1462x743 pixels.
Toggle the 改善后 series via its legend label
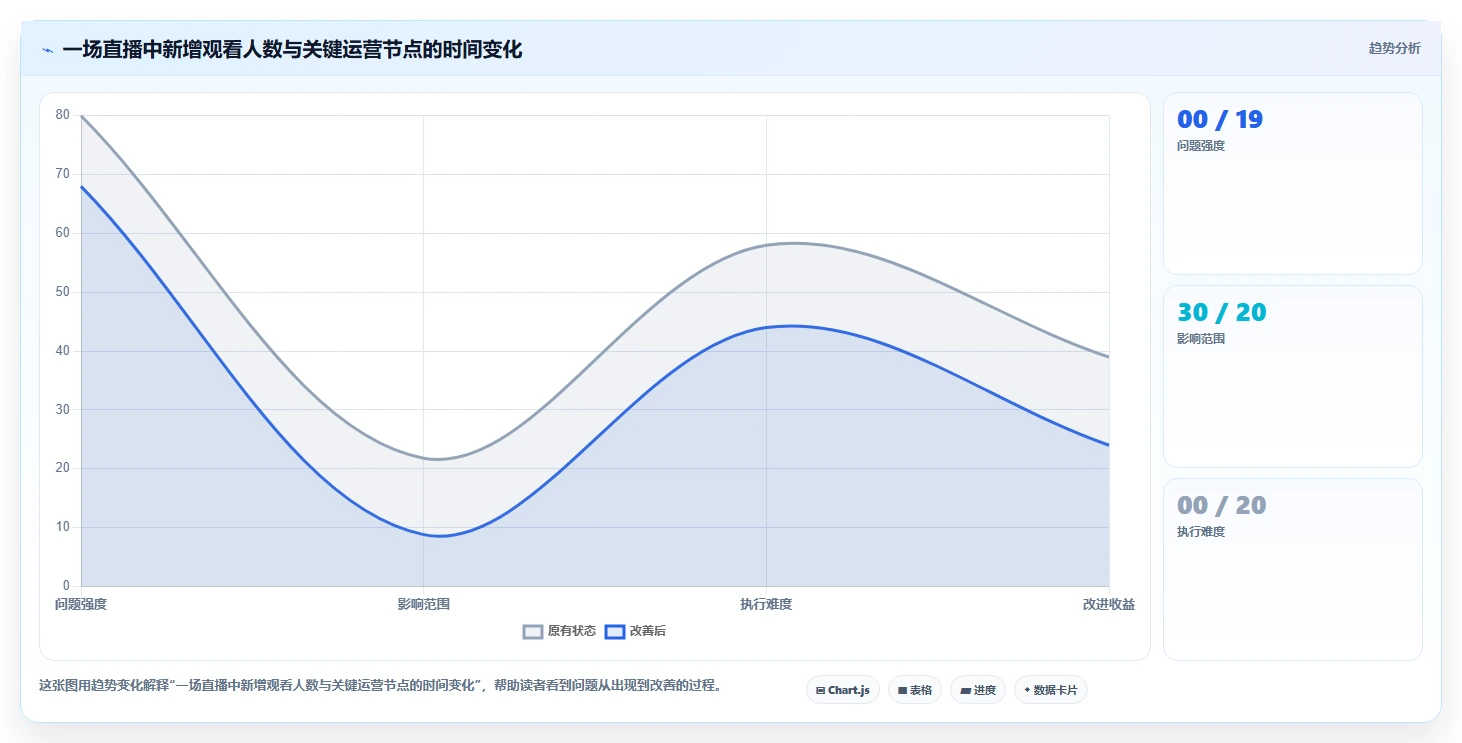[648, 631]
